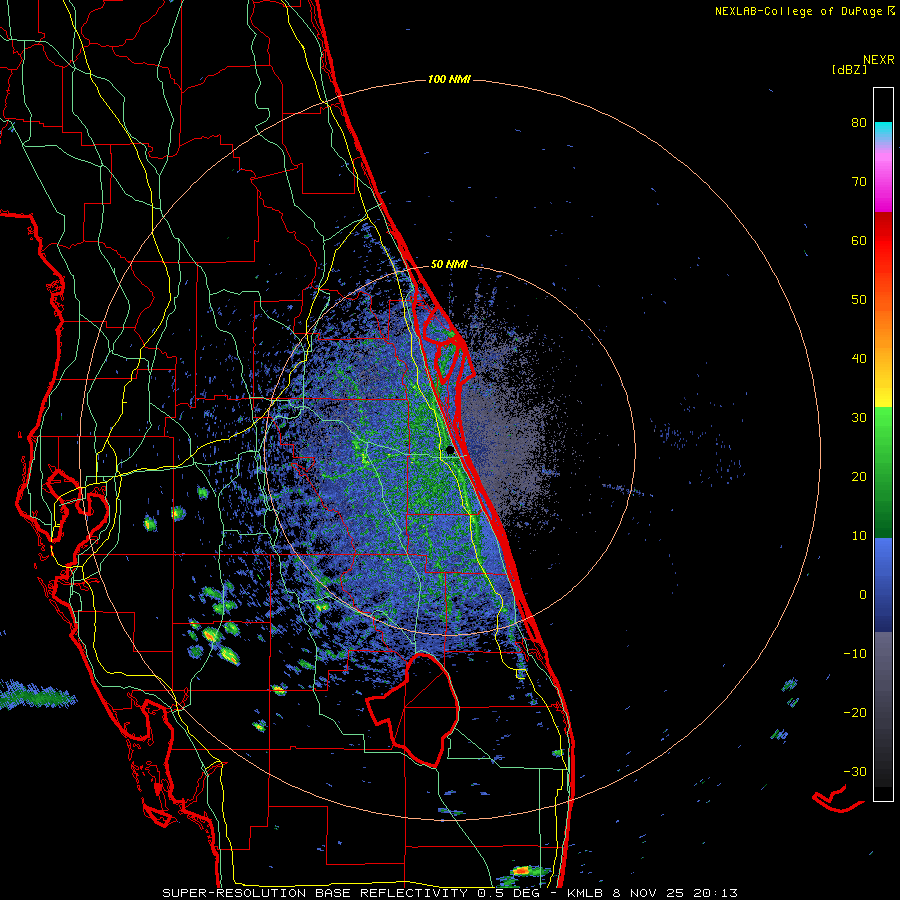Image resolution: width=900 pixels, height=900 pixels.
Task: Select the -20 value on the dBZ scale
Action: (x=855, y=713)
